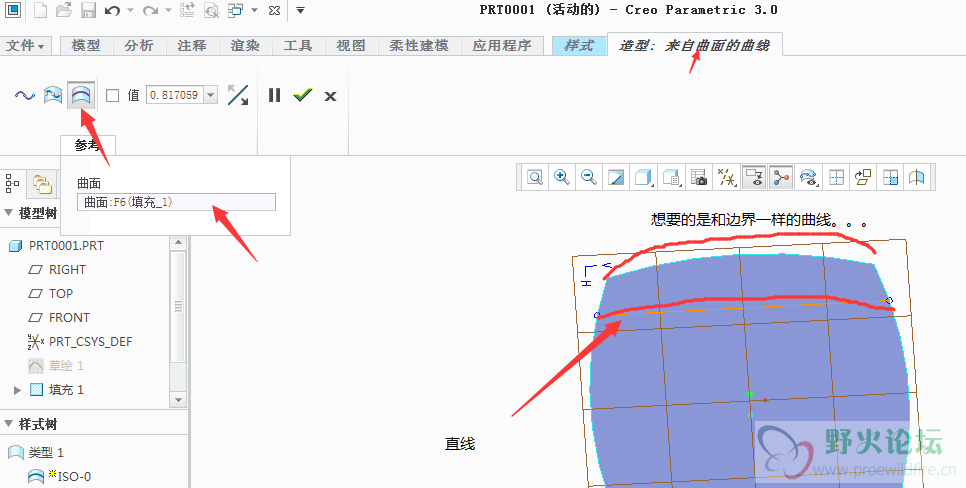This screenshot has width=966, height=488.
Task: Click the Zoom In magnifier icon
Action: tap(561, 178)
